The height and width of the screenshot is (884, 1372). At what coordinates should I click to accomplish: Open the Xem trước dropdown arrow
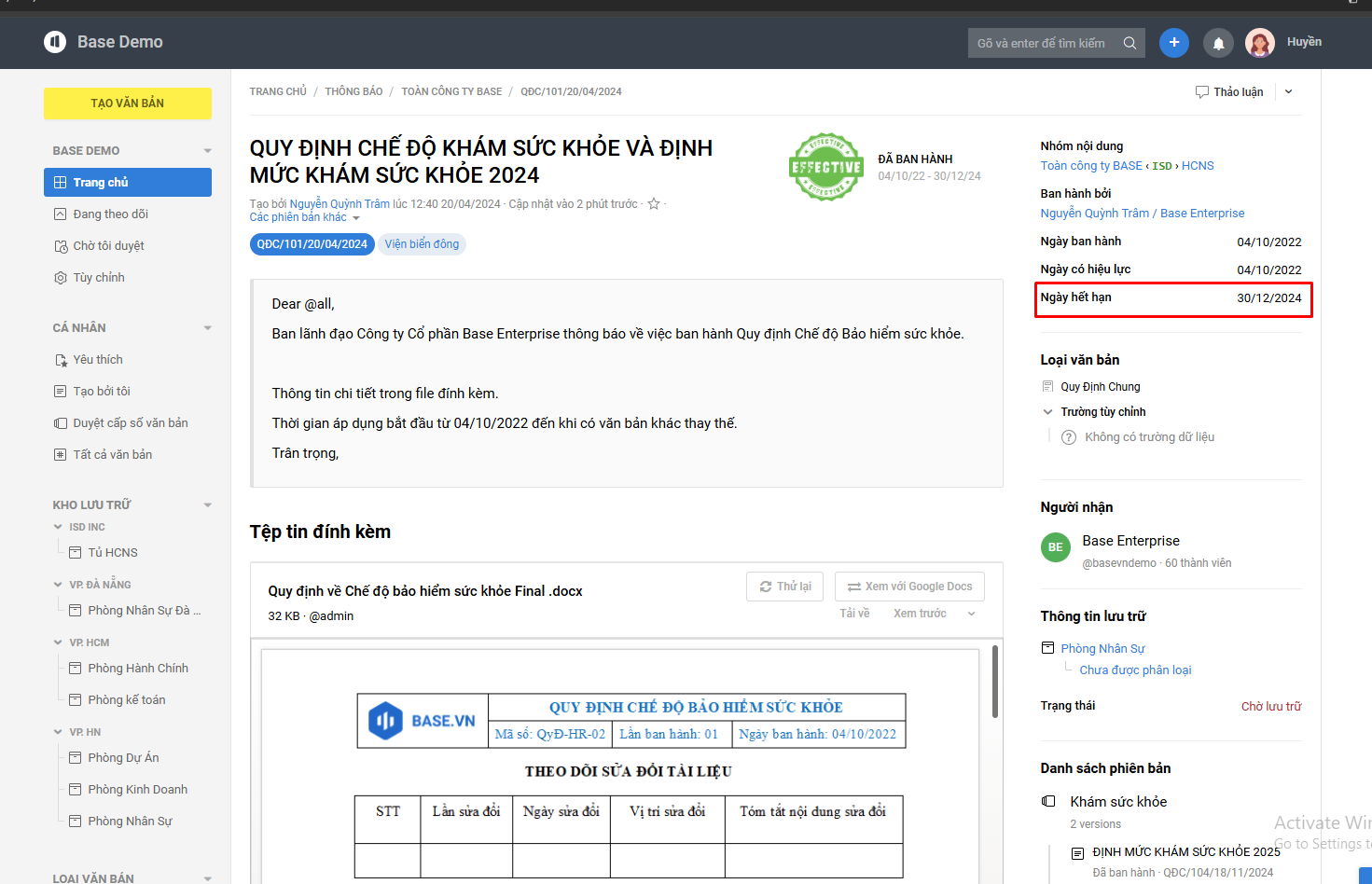tap(972, 614)
